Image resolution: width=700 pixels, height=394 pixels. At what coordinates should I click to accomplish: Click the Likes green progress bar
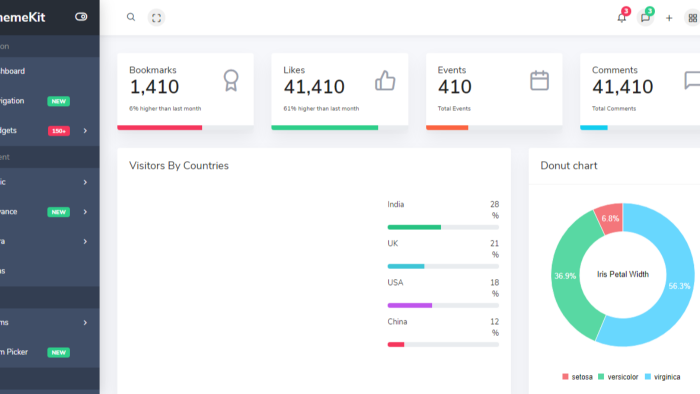point(325,128)
